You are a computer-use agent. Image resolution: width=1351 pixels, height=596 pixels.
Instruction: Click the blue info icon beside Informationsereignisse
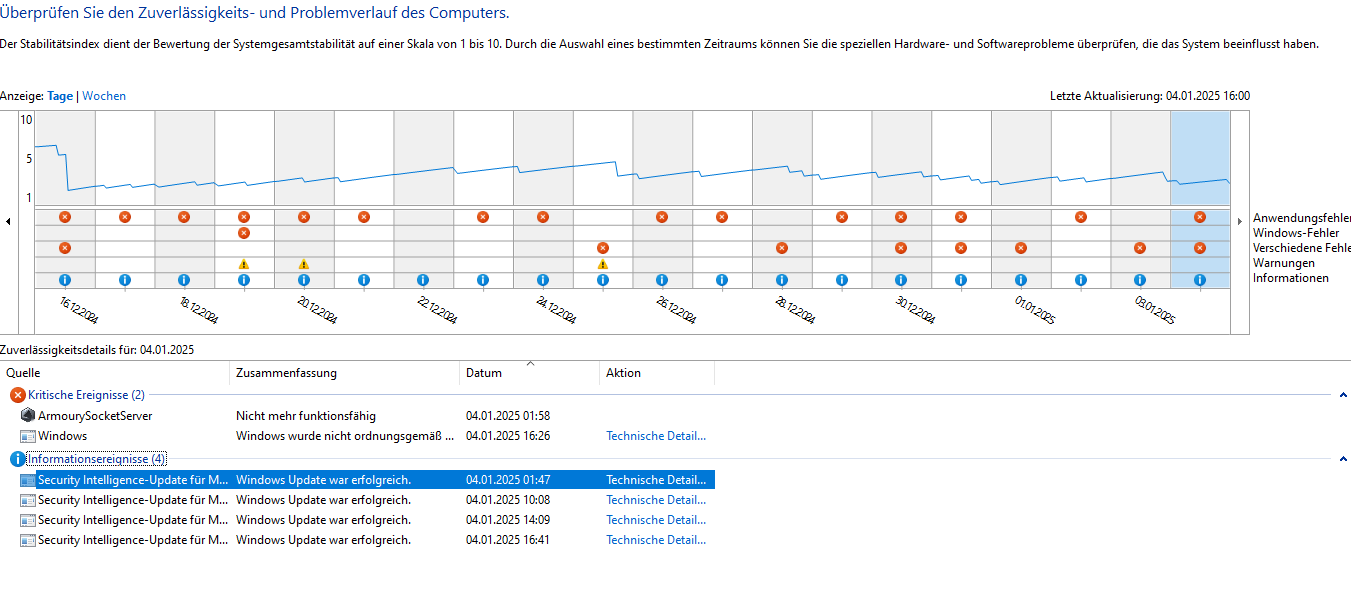(17, 459)
